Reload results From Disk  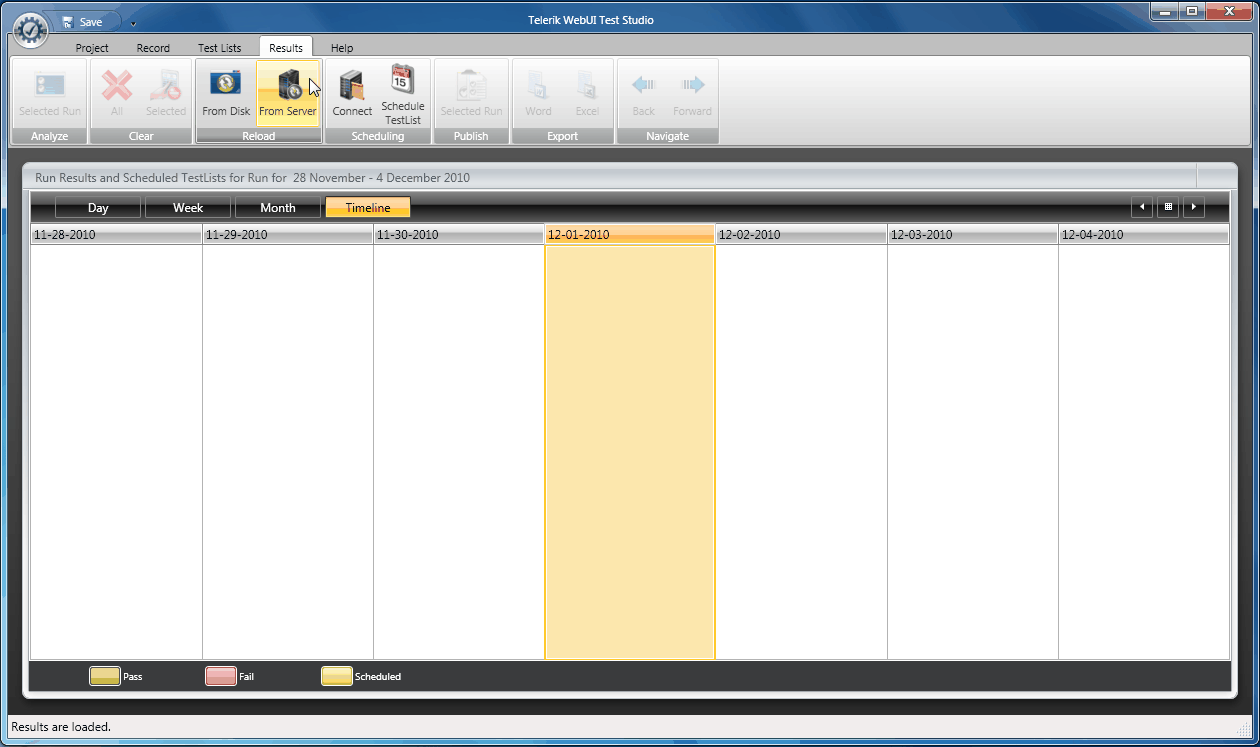pyautogui.click(x=226, y=94)
